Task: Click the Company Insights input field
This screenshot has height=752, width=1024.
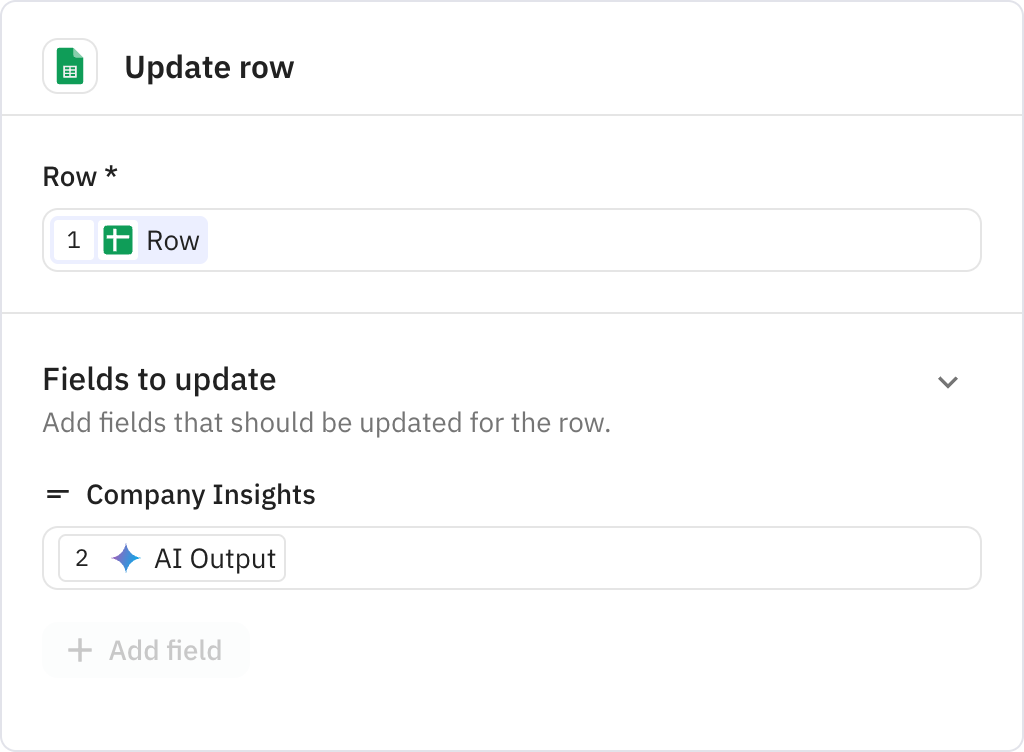Action: pos(600,558)
